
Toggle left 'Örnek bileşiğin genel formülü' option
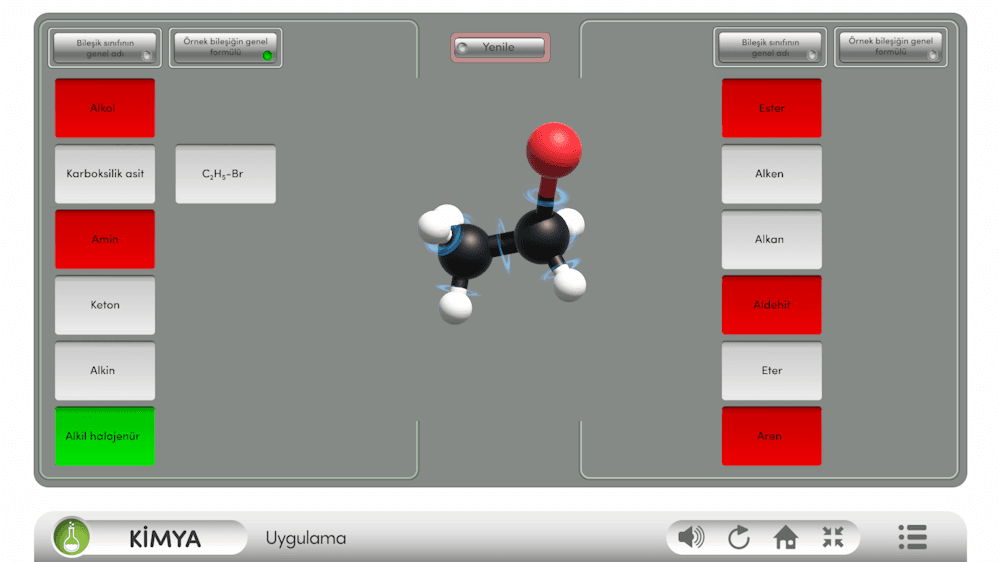tap(225, 47)
